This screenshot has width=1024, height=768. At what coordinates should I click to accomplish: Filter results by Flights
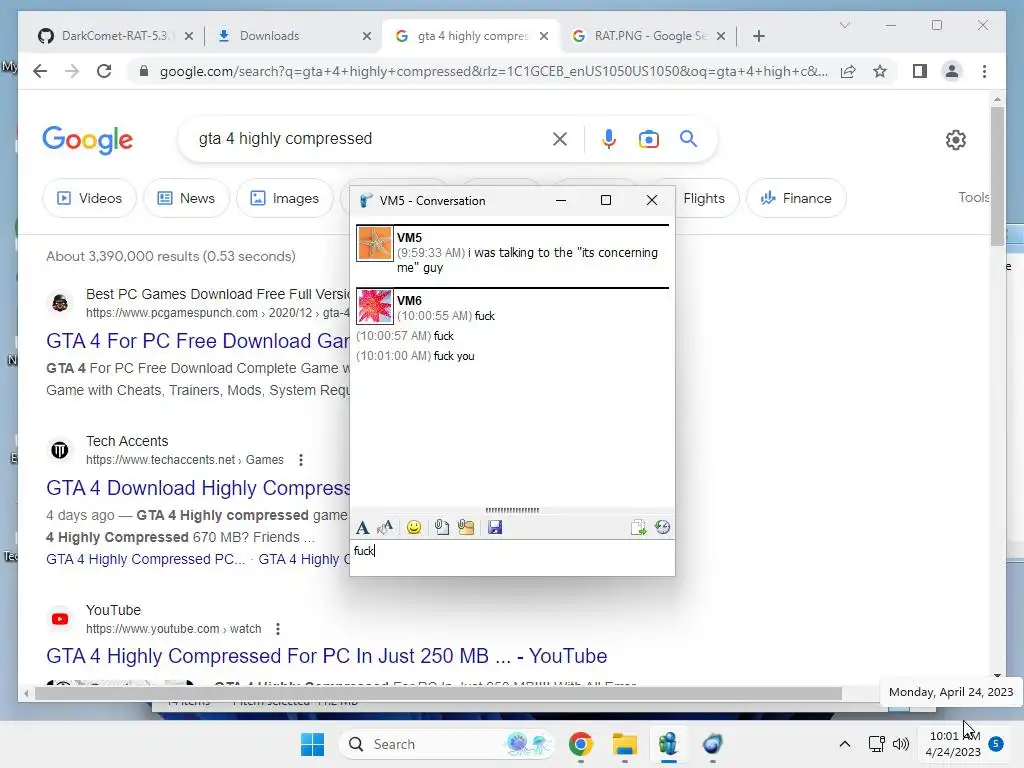pyautogui.click(x=704, y=199)
